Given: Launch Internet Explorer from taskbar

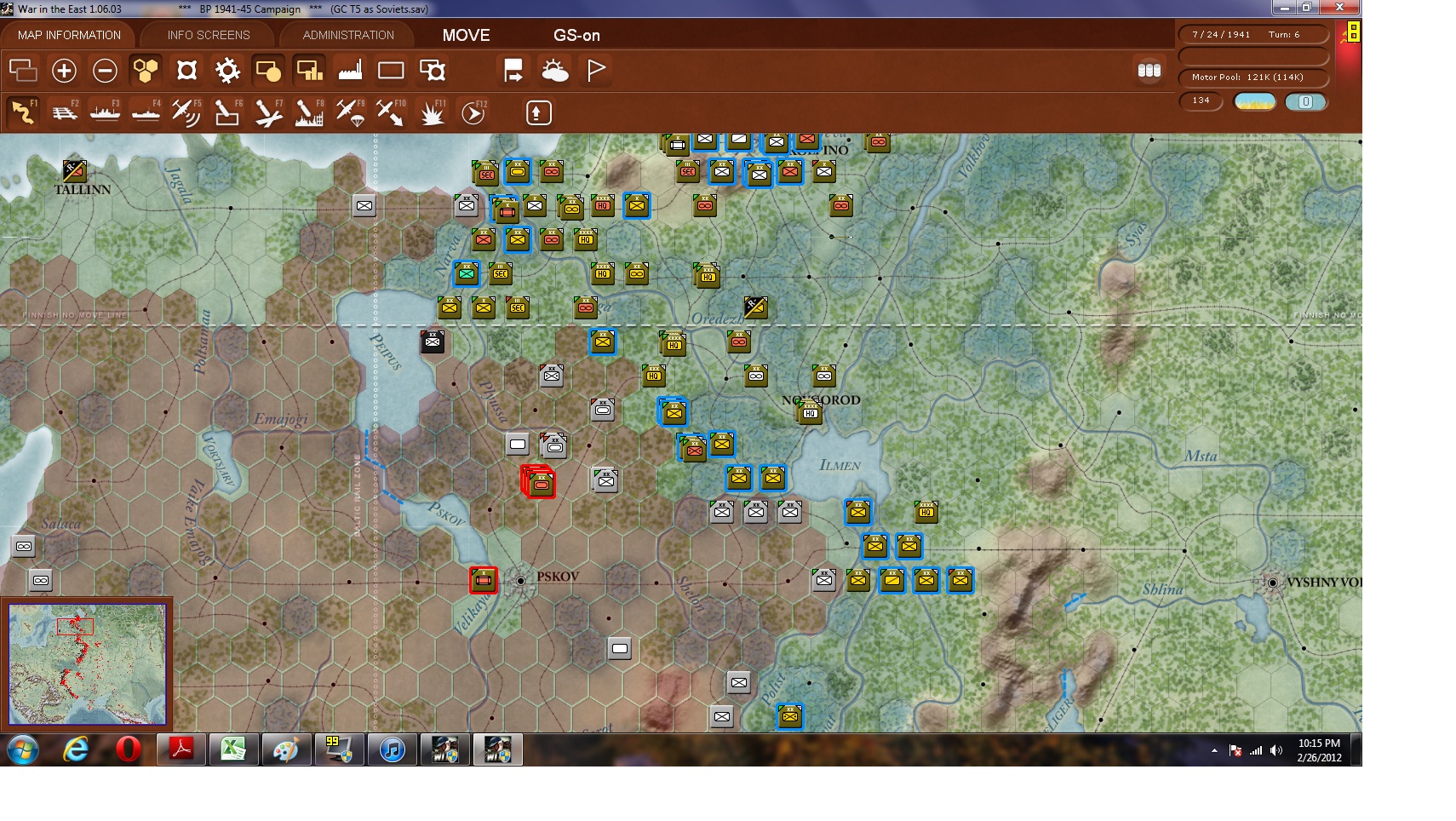Looking at the screenshot, I should [76, 750].
